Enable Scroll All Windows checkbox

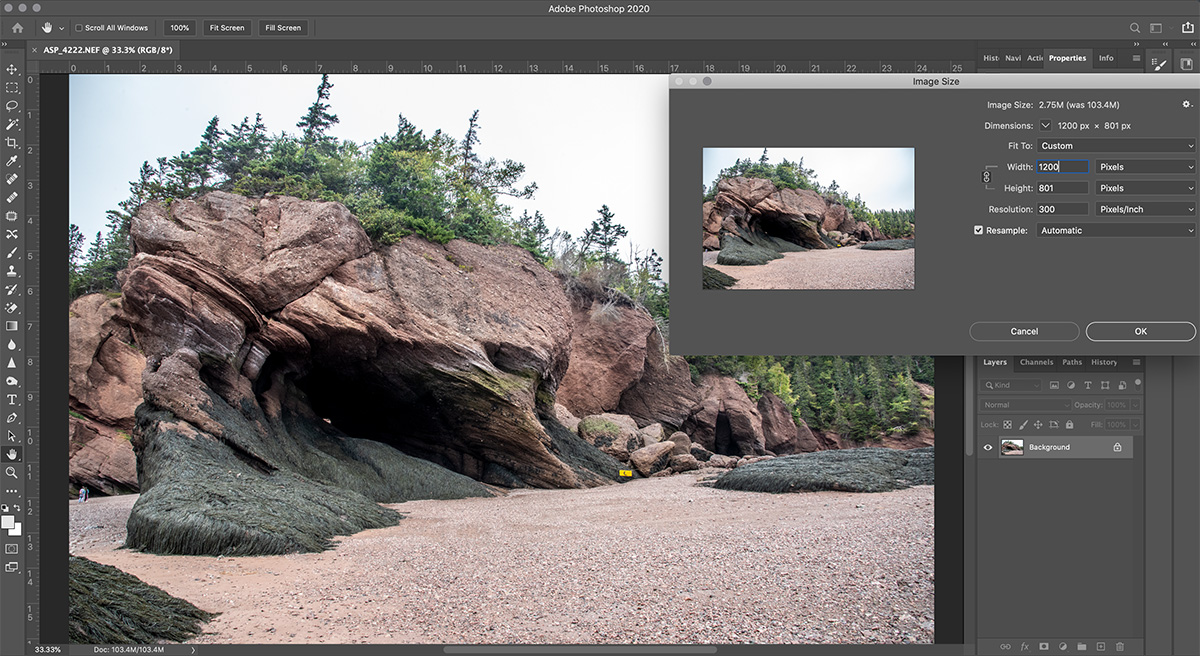(79, 28)
